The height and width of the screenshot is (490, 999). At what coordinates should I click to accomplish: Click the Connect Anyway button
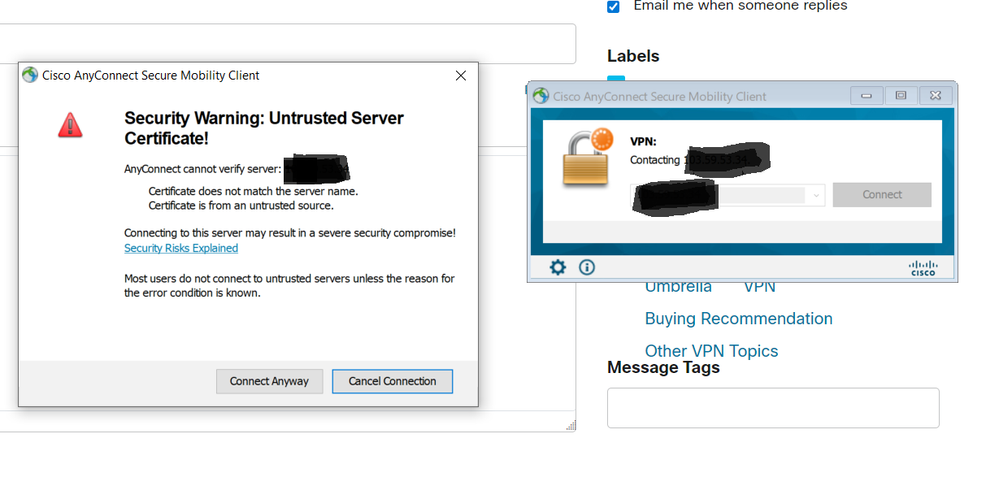point(269,381)
